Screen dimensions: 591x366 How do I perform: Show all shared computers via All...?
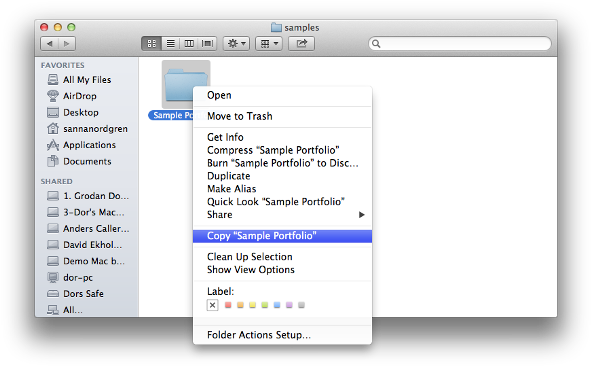pos(64,310)
